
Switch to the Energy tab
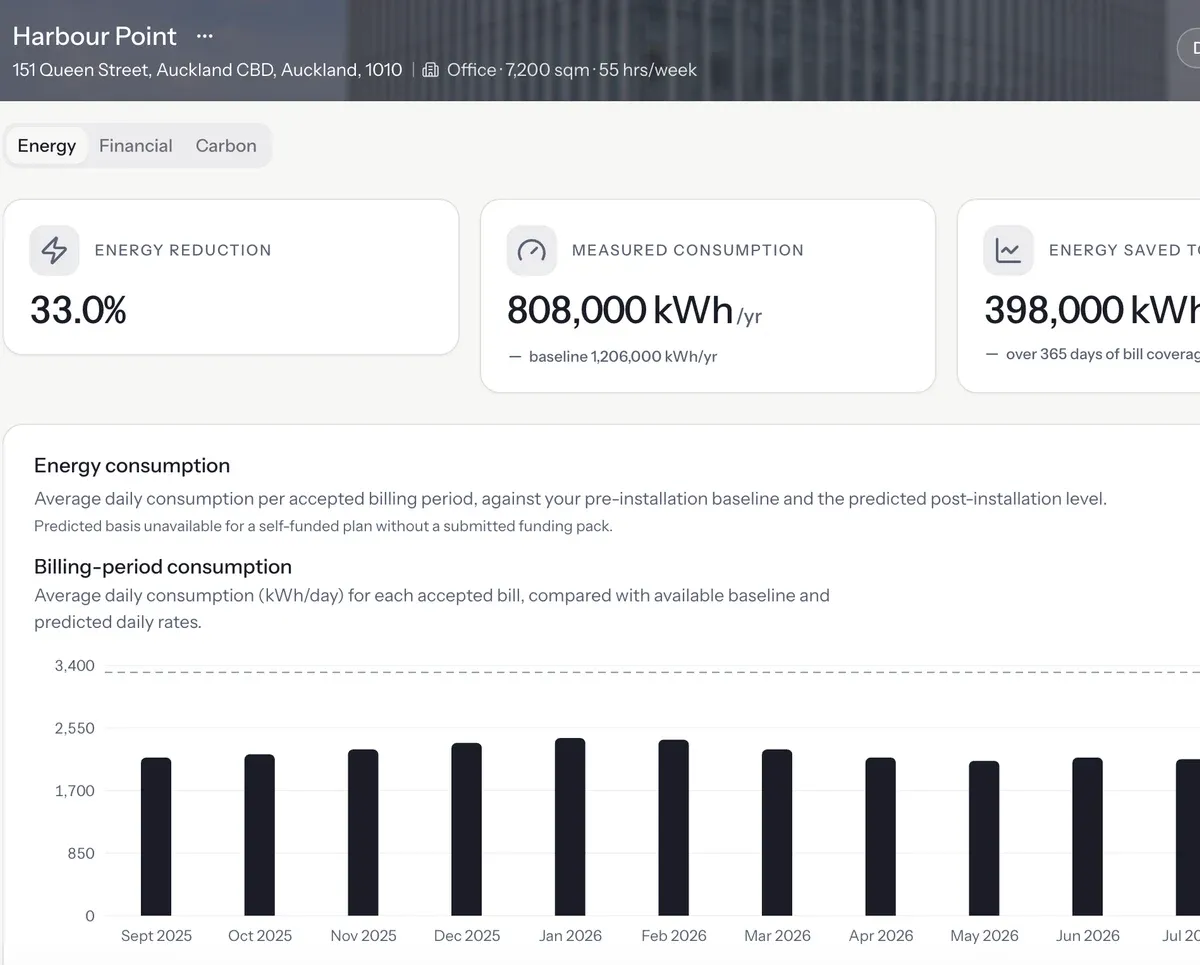coord(47,146)
